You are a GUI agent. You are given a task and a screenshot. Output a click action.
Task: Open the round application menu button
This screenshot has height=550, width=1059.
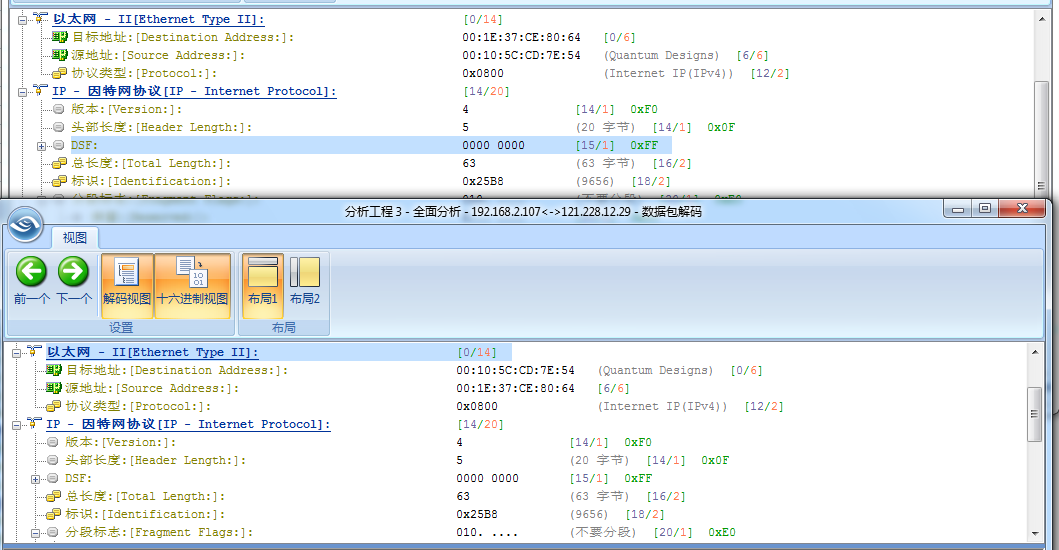tap(26, 224)
